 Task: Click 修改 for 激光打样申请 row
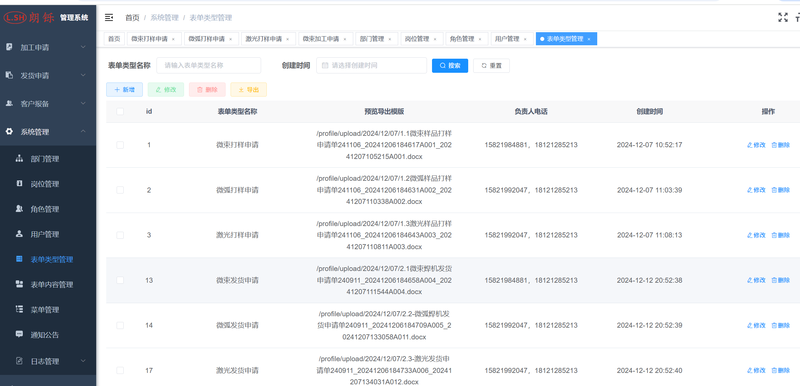[756, 235]
